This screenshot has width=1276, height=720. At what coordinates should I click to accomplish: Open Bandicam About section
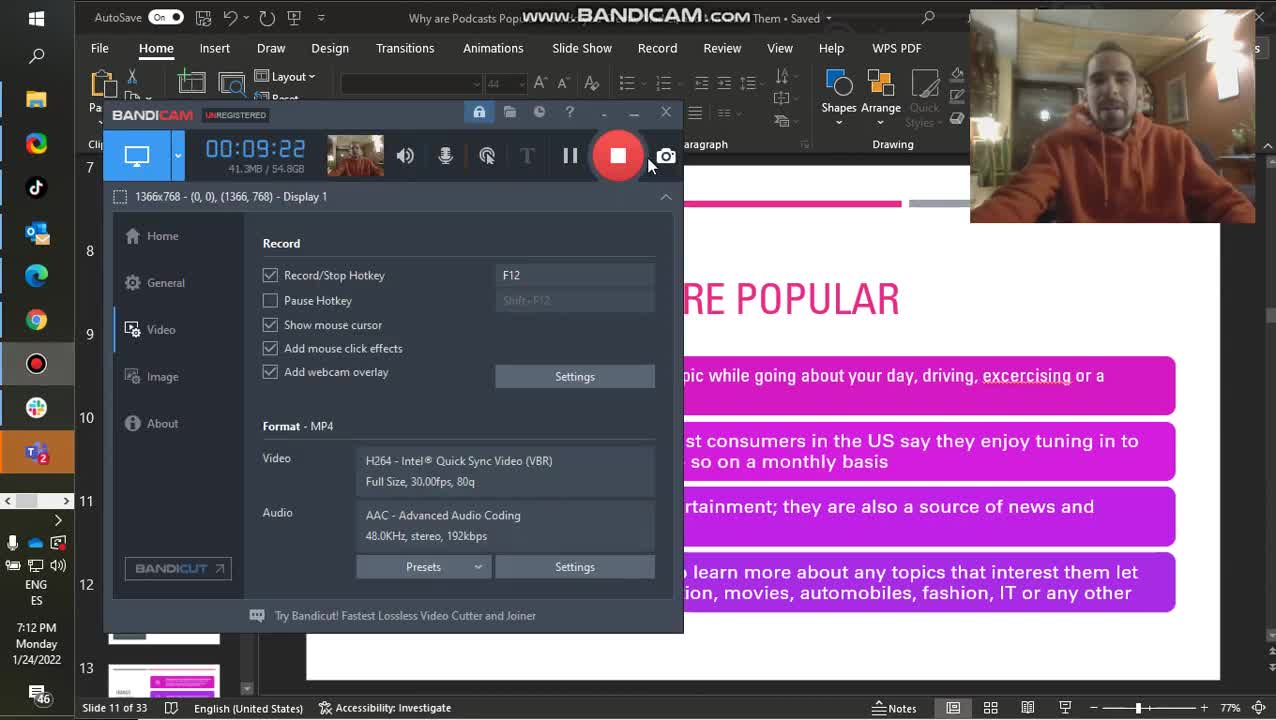coord(152,424)
